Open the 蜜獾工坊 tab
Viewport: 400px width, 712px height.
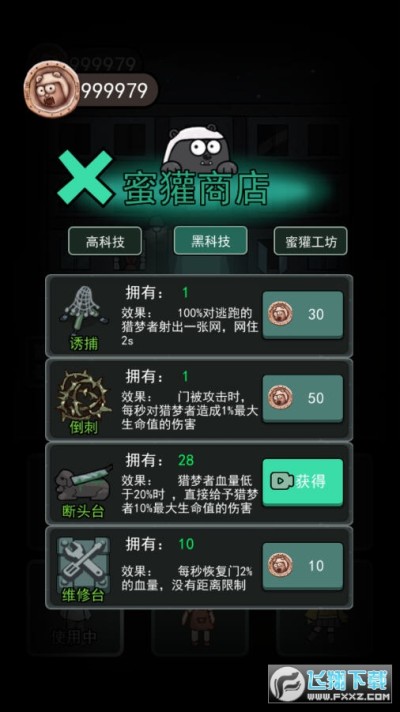(x=311, y=241)
